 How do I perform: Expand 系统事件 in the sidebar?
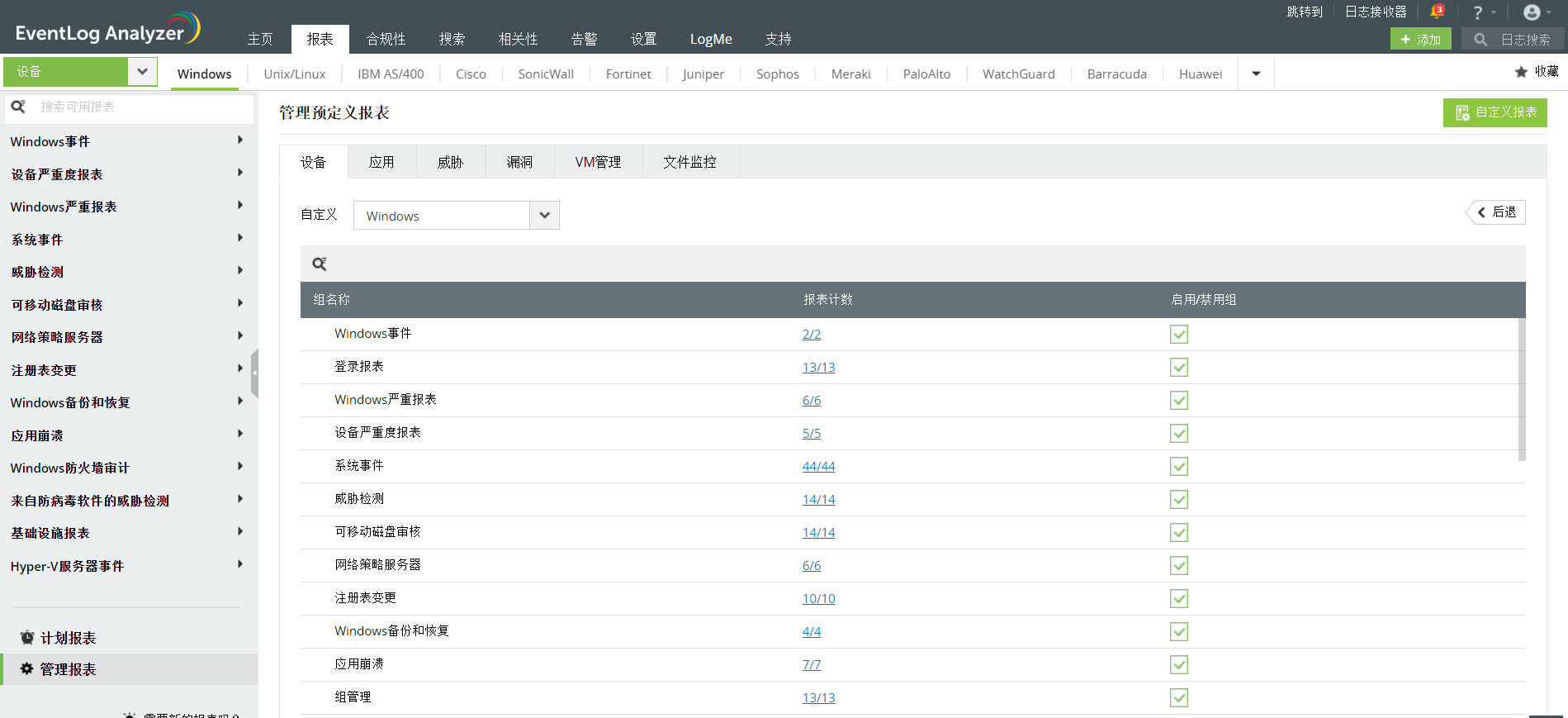(240, 238)
